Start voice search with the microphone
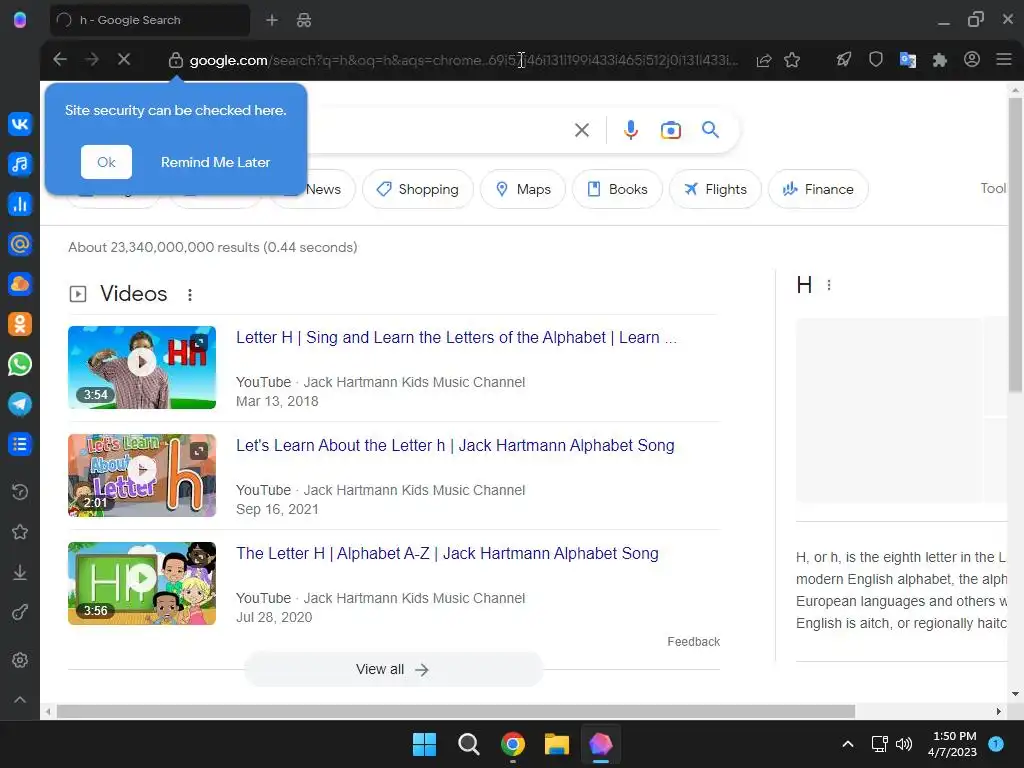Viewport: 1024px width, 768px height. pos(630,130)
